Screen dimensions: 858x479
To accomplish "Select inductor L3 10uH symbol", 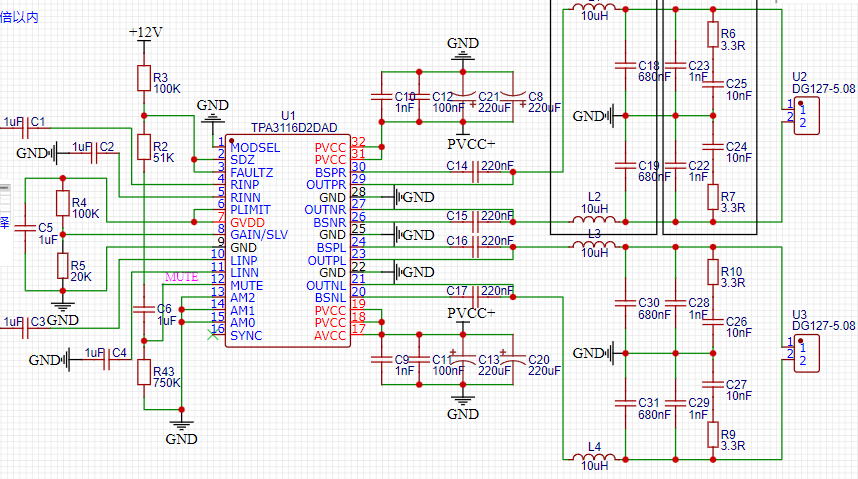I will pyautogui.click(x=594, y=245).
